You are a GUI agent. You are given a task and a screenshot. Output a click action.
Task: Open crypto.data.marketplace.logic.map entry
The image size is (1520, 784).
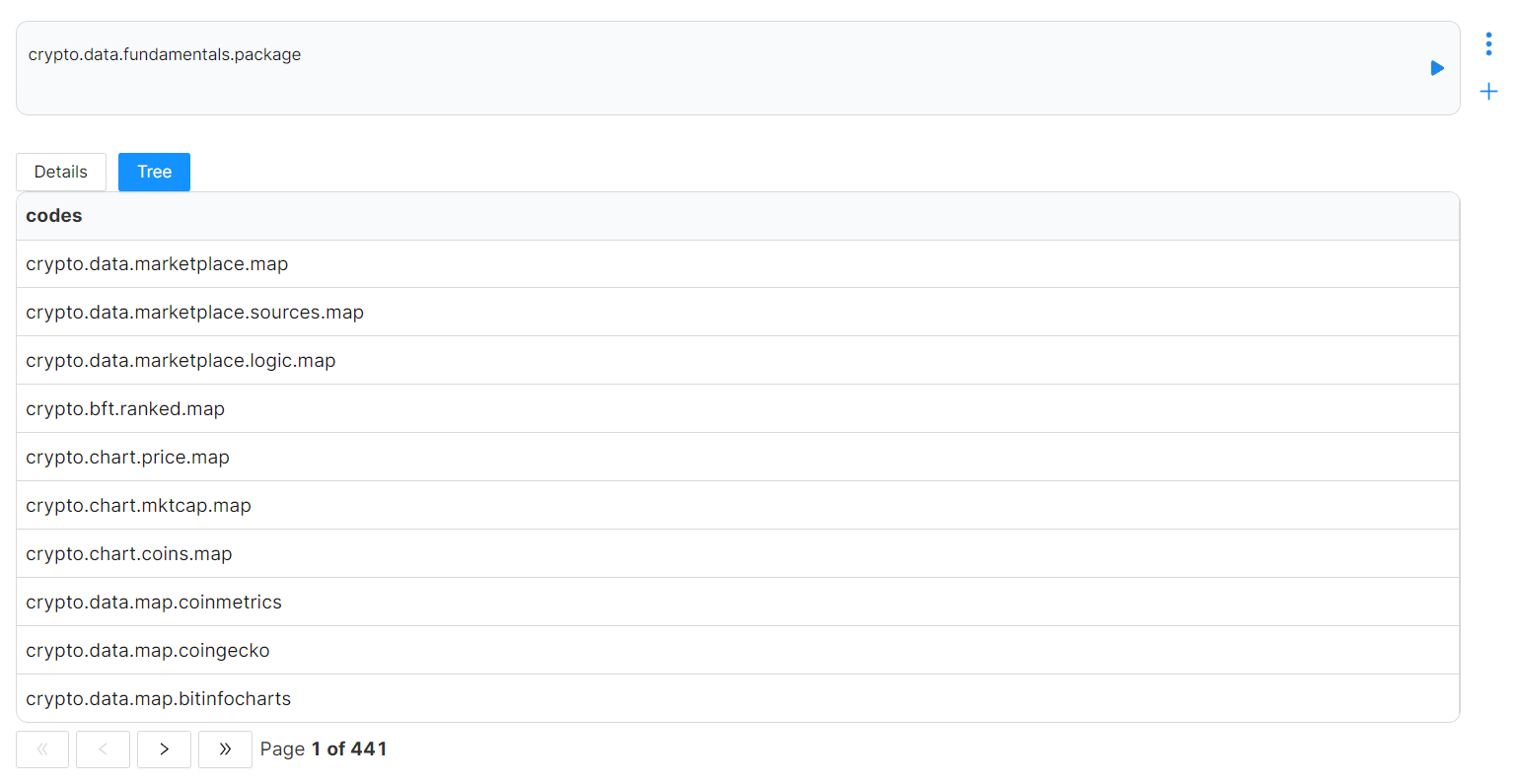pos(738,361)
